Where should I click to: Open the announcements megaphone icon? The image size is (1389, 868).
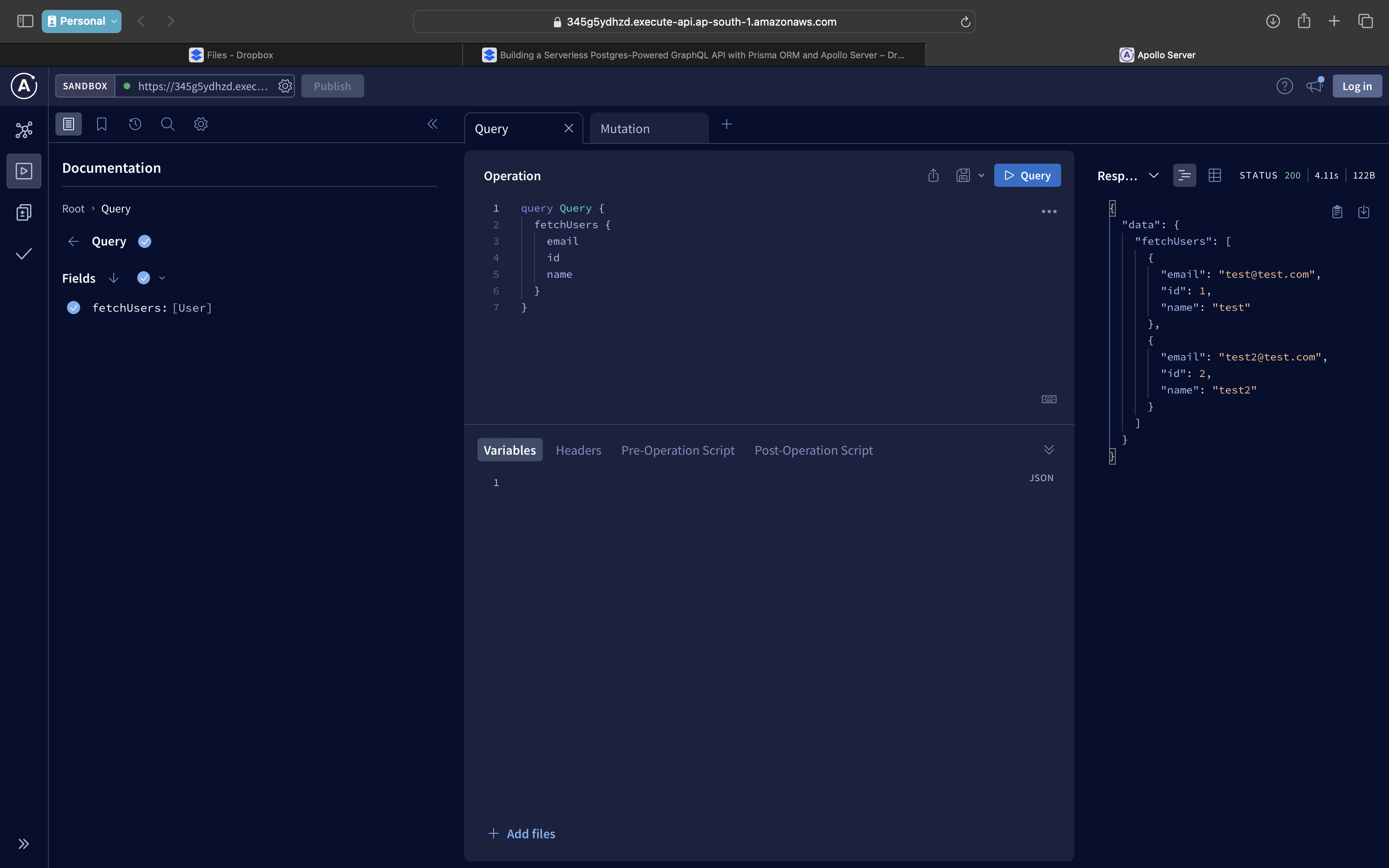point(1315,86)
